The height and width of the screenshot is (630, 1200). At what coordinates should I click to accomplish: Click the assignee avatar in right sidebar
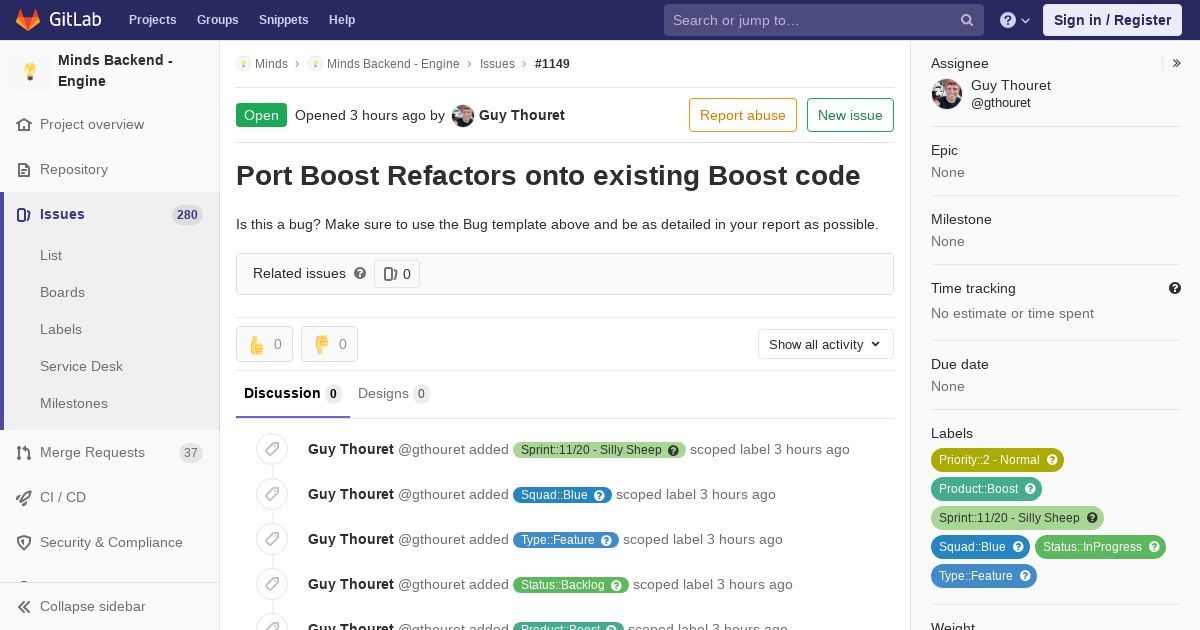pyautogui.click(x=947, y=94)
